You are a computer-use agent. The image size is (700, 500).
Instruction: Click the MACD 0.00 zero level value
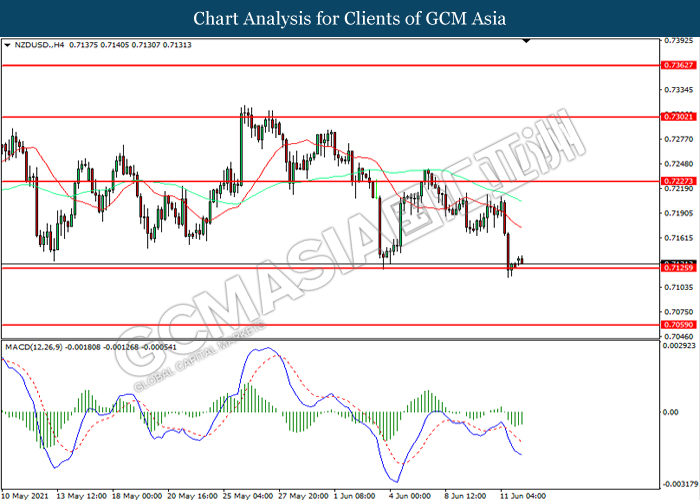click(671, 412)
